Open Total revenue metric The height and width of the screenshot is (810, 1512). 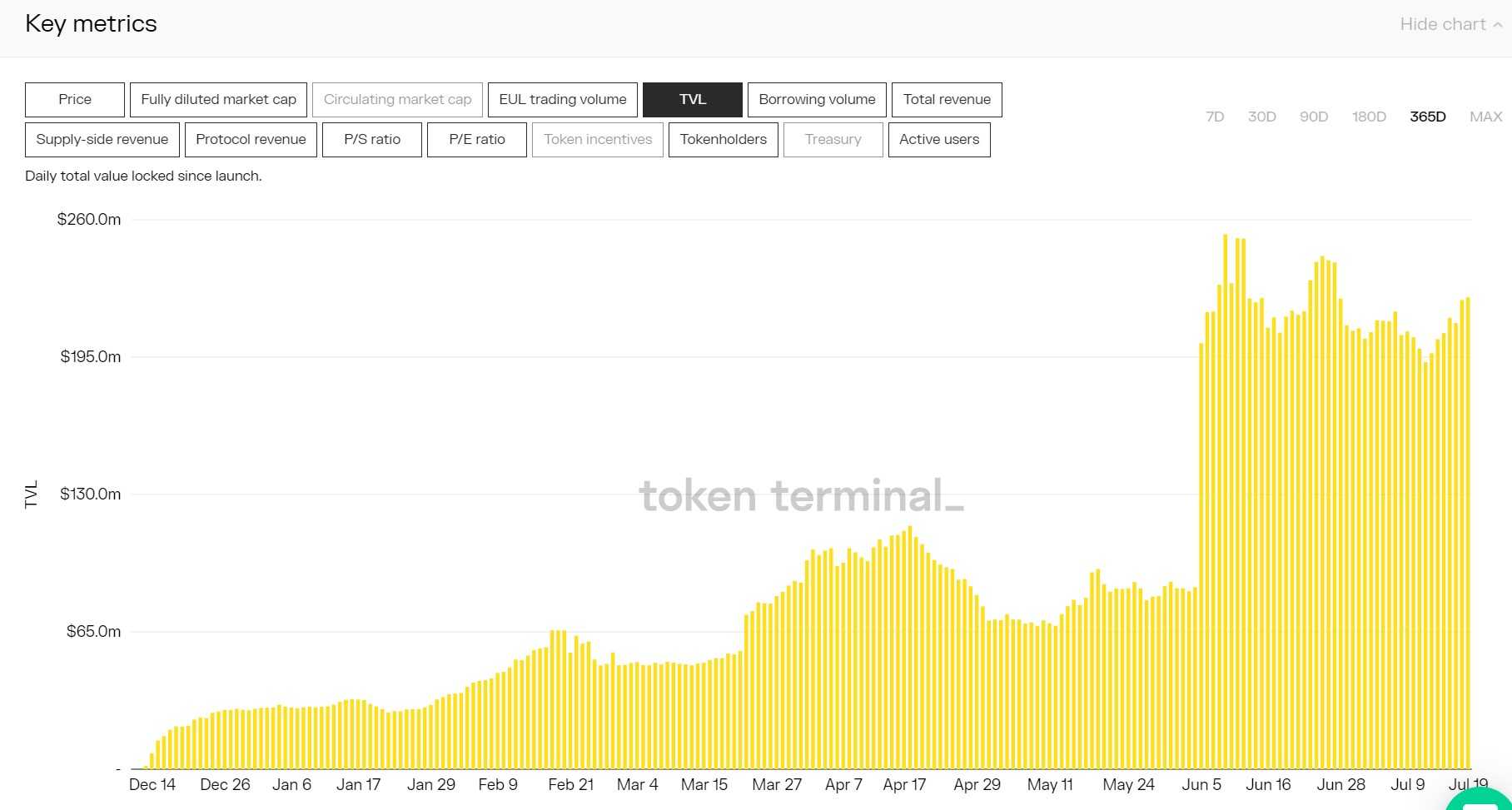pos(946,100)
